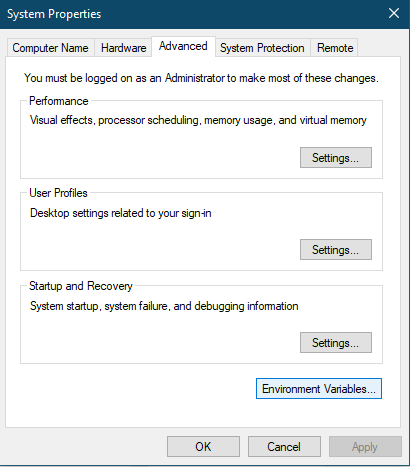
Task: Click the Performance group label
Action: coord(59,101)
